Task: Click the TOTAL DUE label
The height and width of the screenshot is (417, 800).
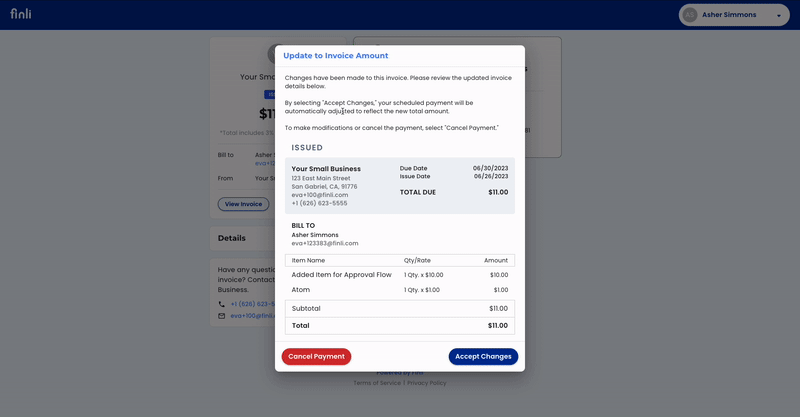Action: (x=418, y=192)
